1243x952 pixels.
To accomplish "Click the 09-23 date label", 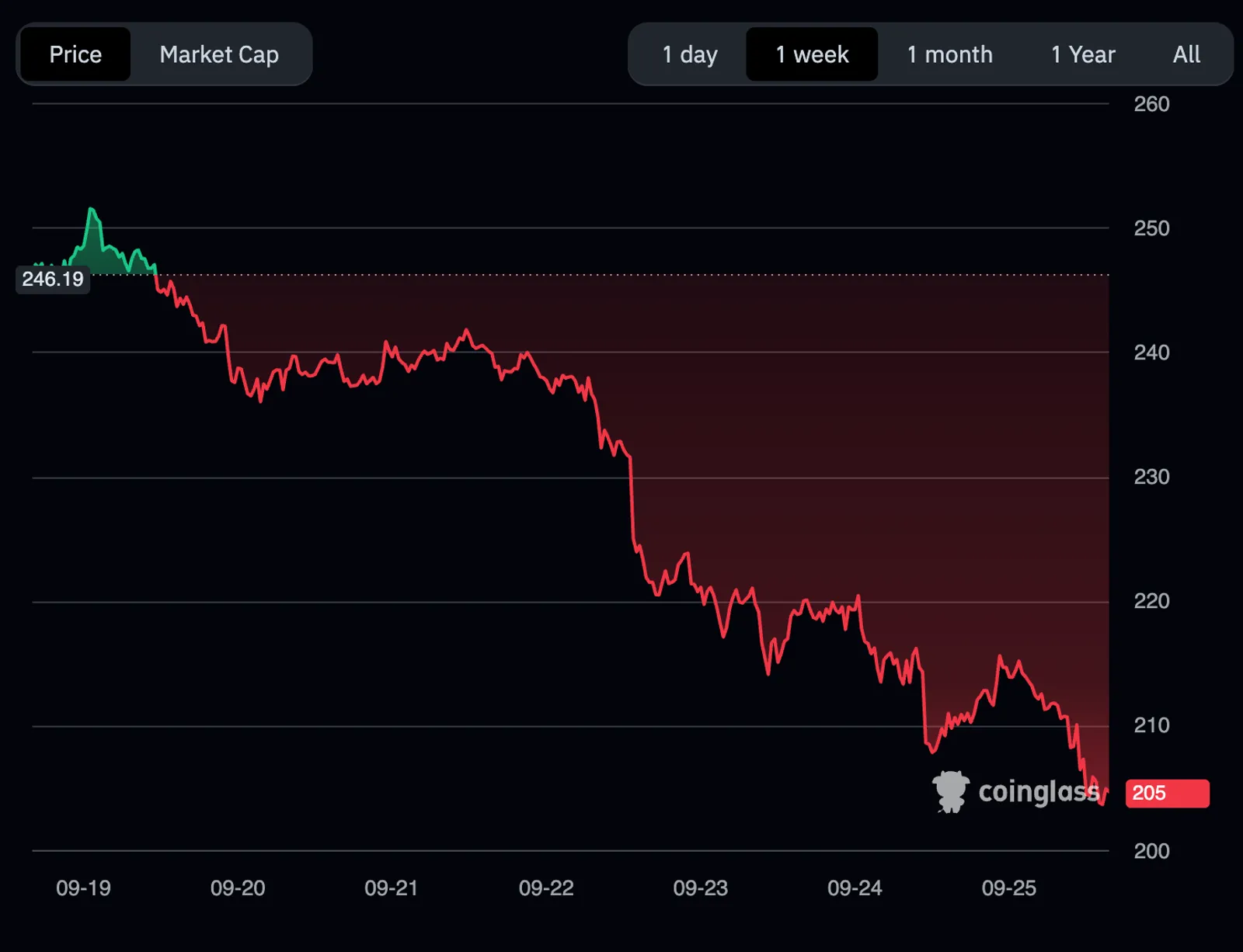I will (700, 888).
